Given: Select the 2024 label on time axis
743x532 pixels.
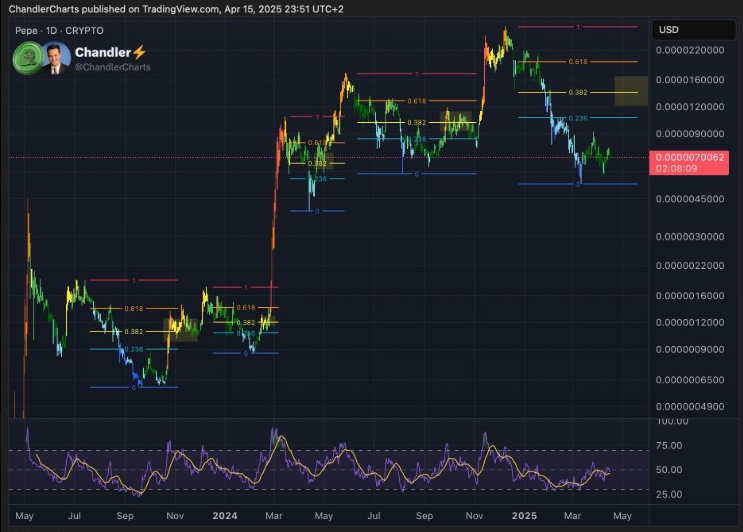Looking at the screenshot, I should point(225,516).
